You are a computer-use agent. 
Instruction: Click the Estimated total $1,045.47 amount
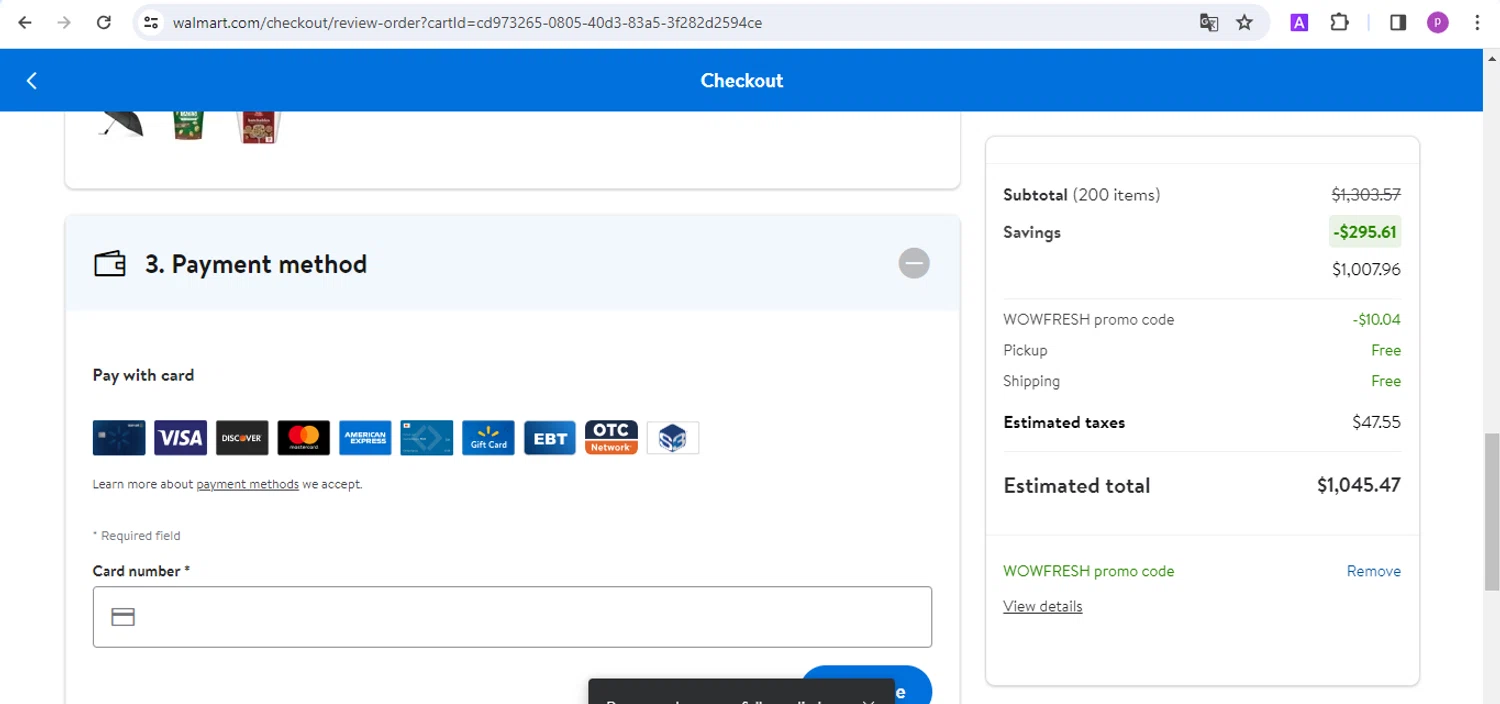(1358, 485)
